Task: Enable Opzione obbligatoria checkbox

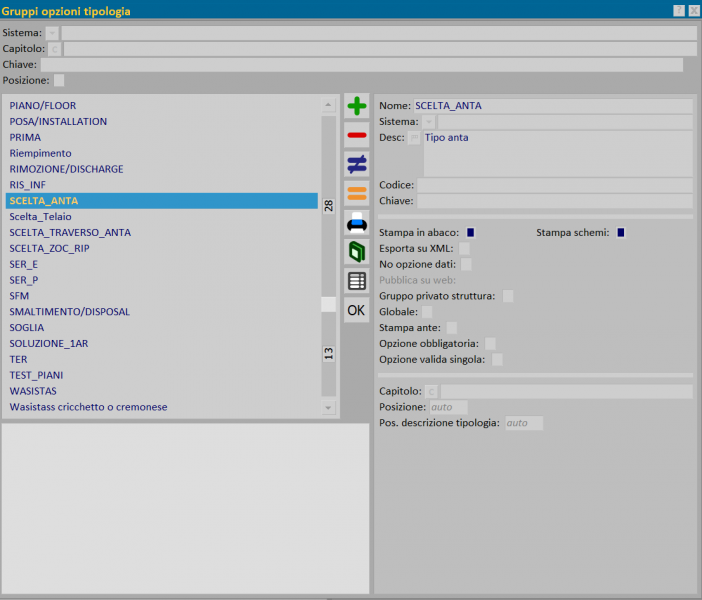Action: (490, 343)
